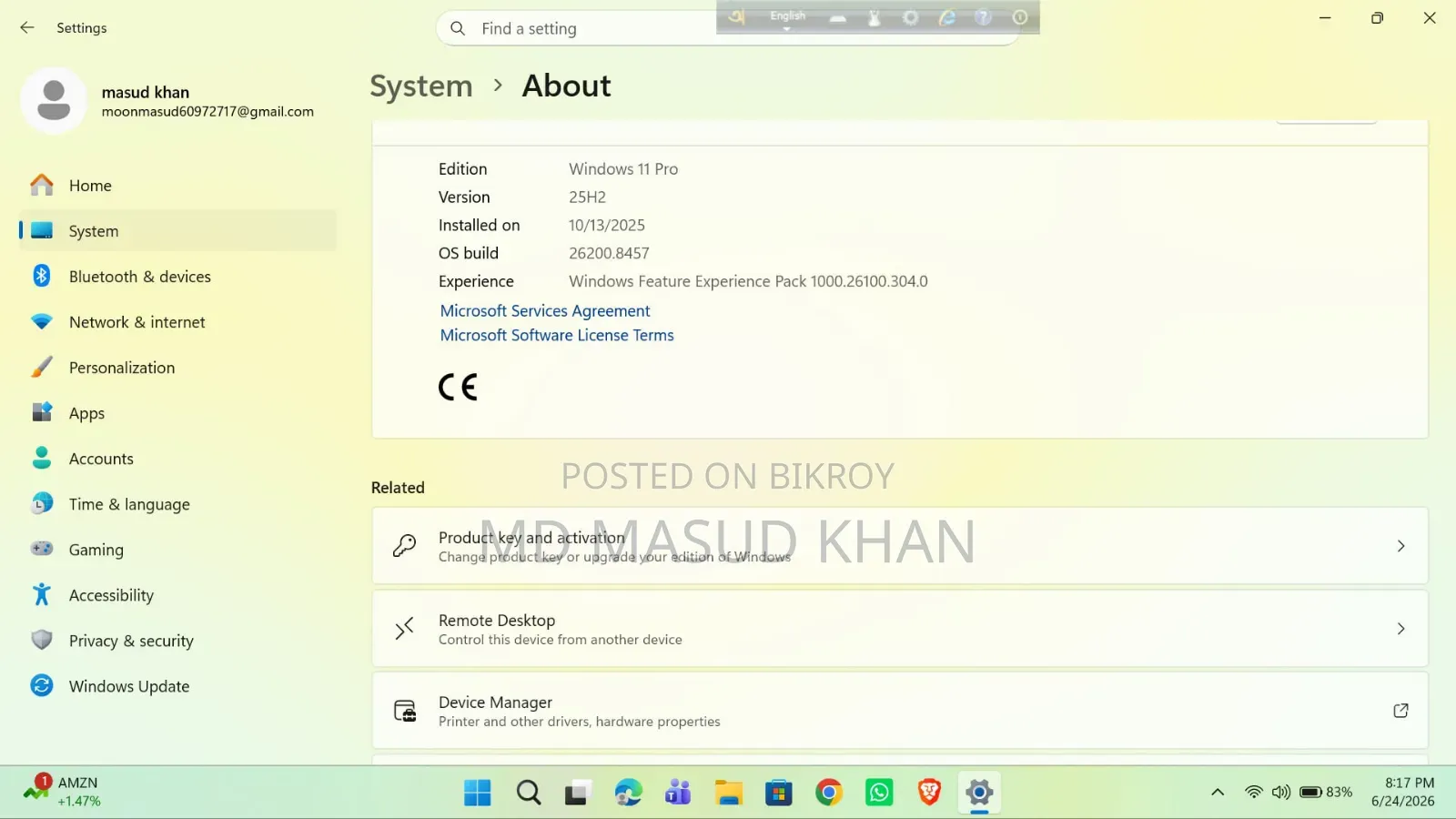The image size is (1456, 819).
Task: Open Accounts via the person icon
Action: 42,458
